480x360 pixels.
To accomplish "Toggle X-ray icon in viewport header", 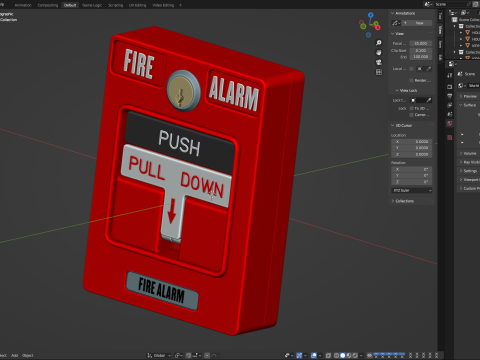I will [328, 355].
